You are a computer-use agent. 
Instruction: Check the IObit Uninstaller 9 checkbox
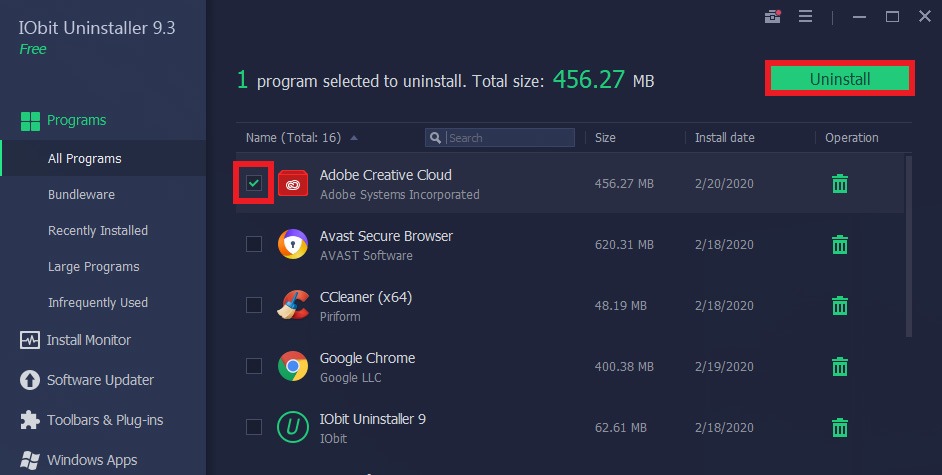[x=254, y=427]
